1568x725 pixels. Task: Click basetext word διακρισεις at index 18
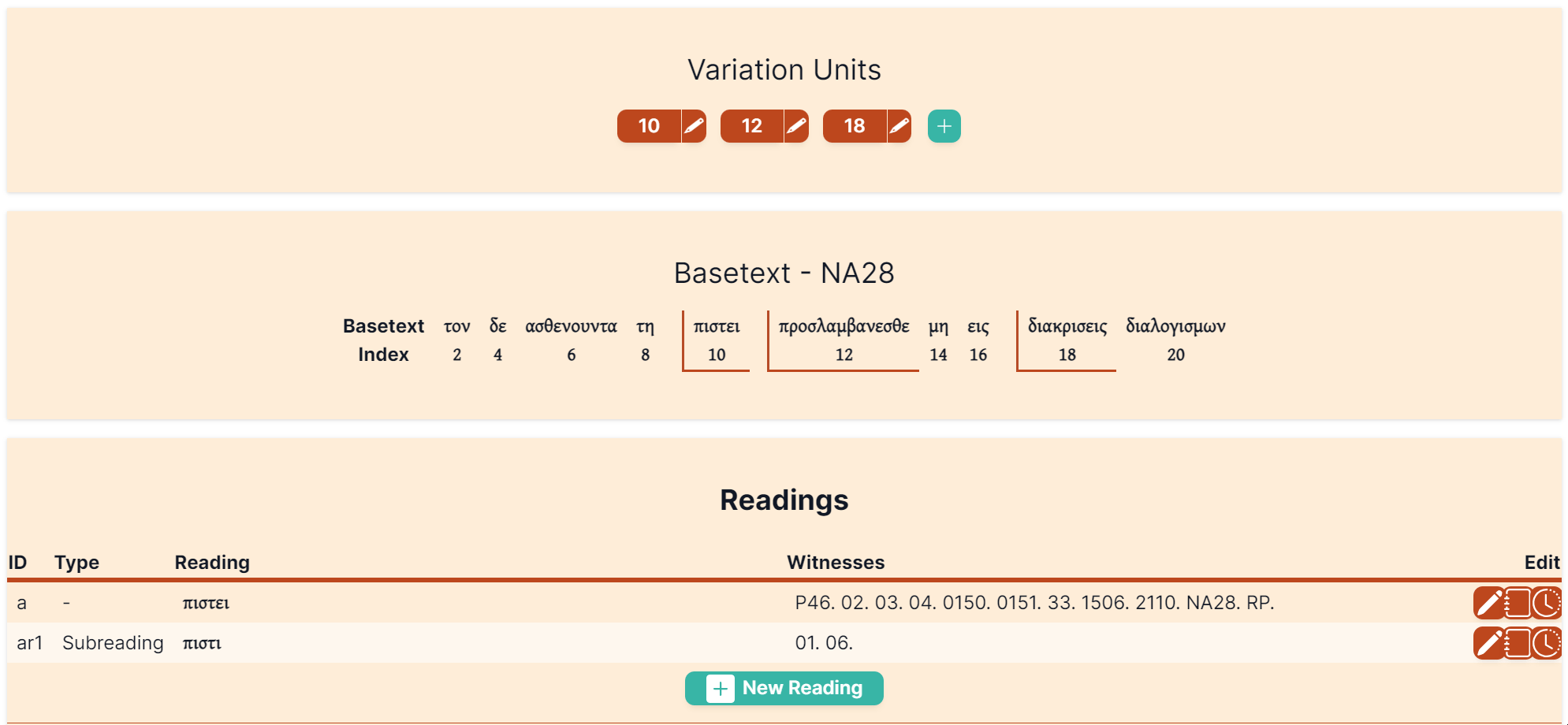tap(1067, 326)
